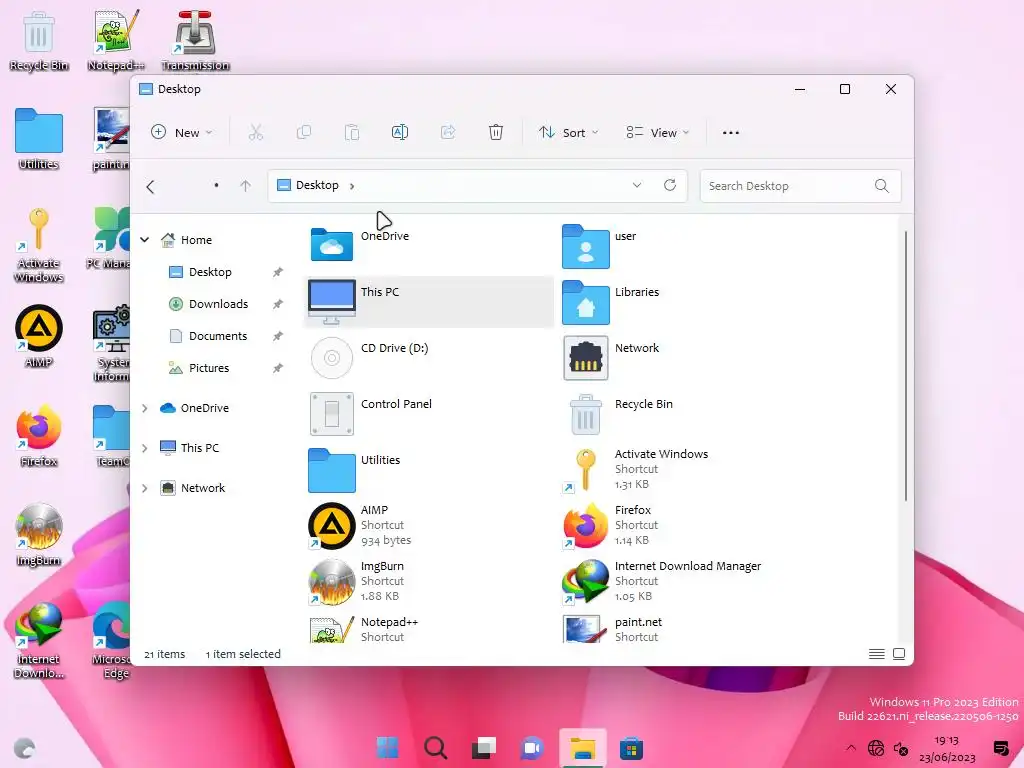Select Recycle Bin in the file list
The image size is (1024, 768).
tap(684, 413)
